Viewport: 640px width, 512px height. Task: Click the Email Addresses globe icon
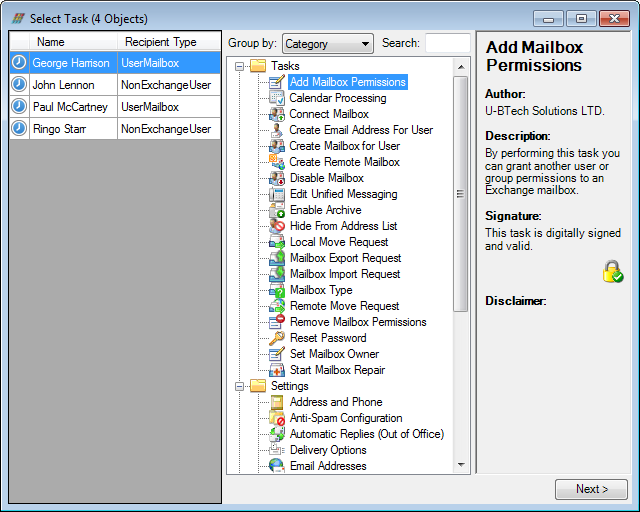pos(277,465)
